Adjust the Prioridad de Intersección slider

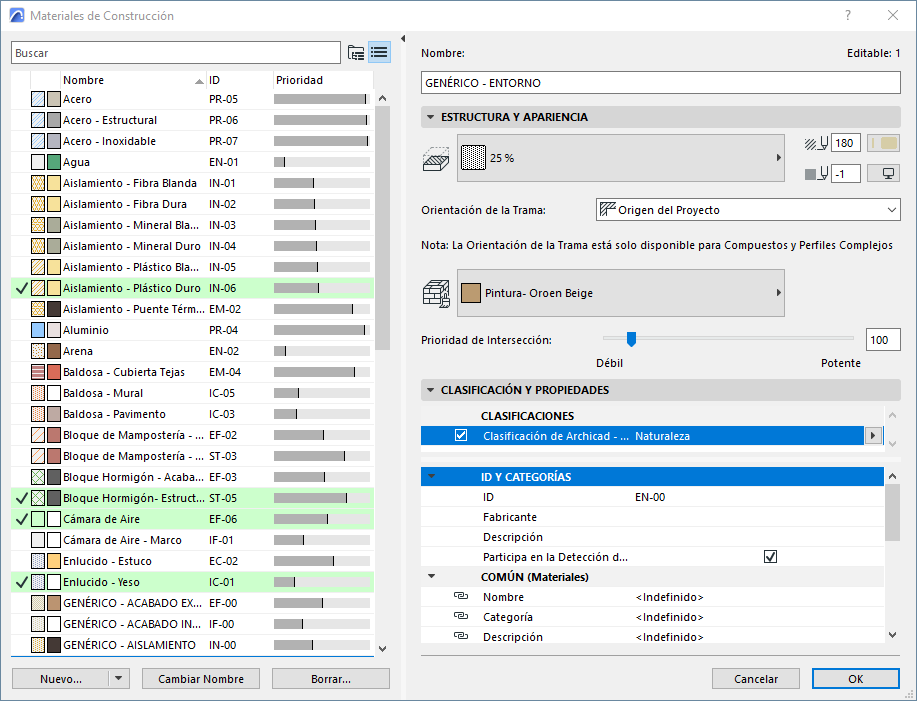point(631,339)
